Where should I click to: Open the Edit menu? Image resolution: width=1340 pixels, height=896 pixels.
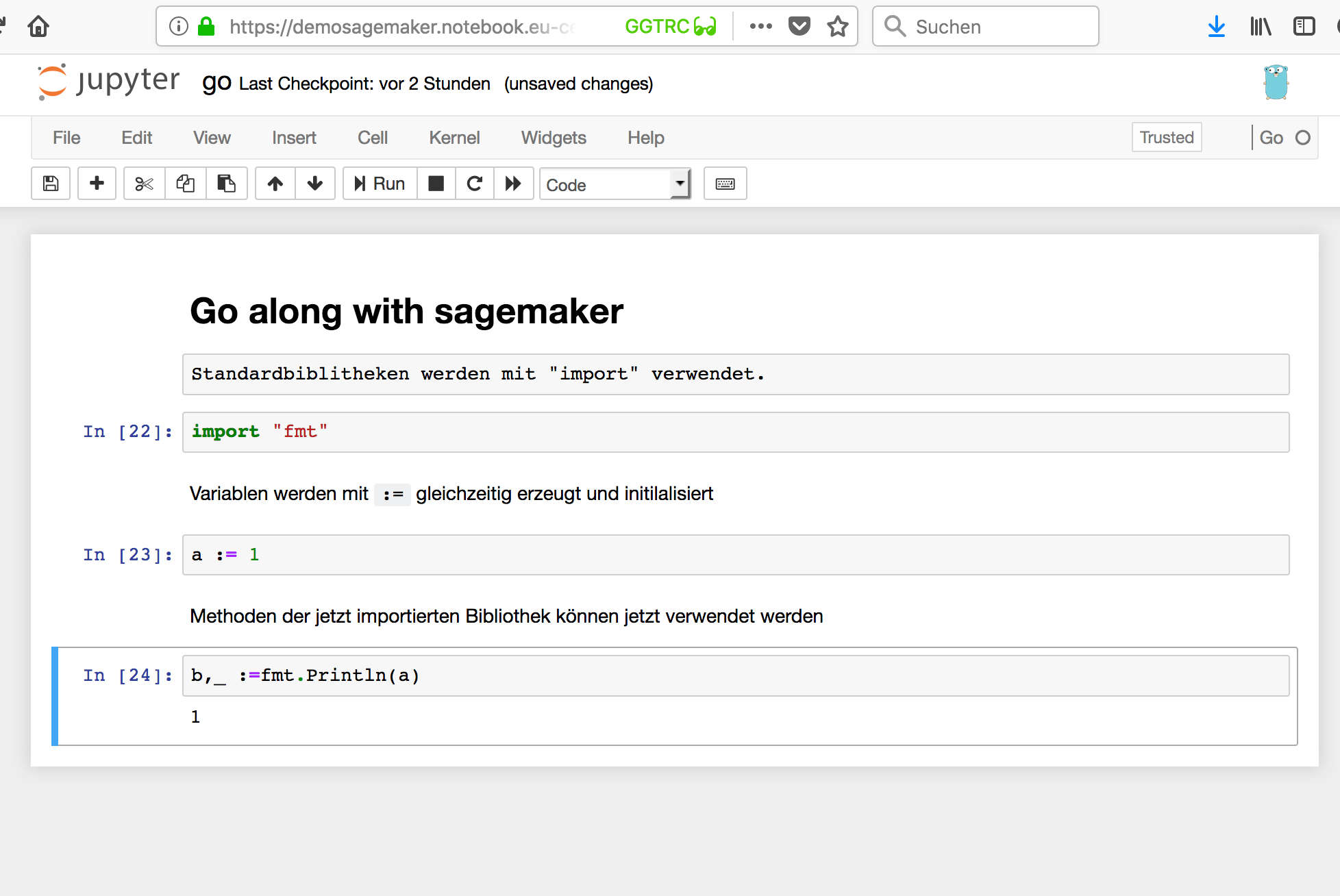click(137, 138)
